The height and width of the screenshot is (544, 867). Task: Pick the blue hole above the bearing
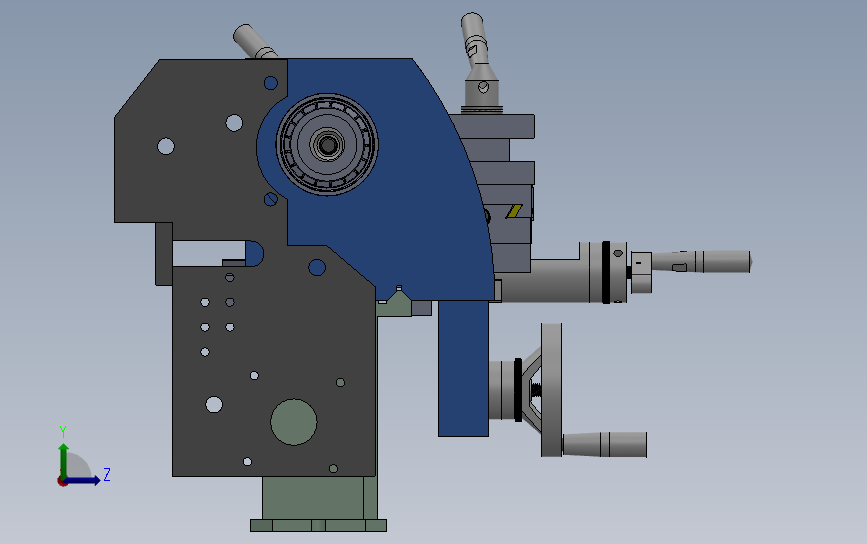pyautogui.click(x=271, y=83)
